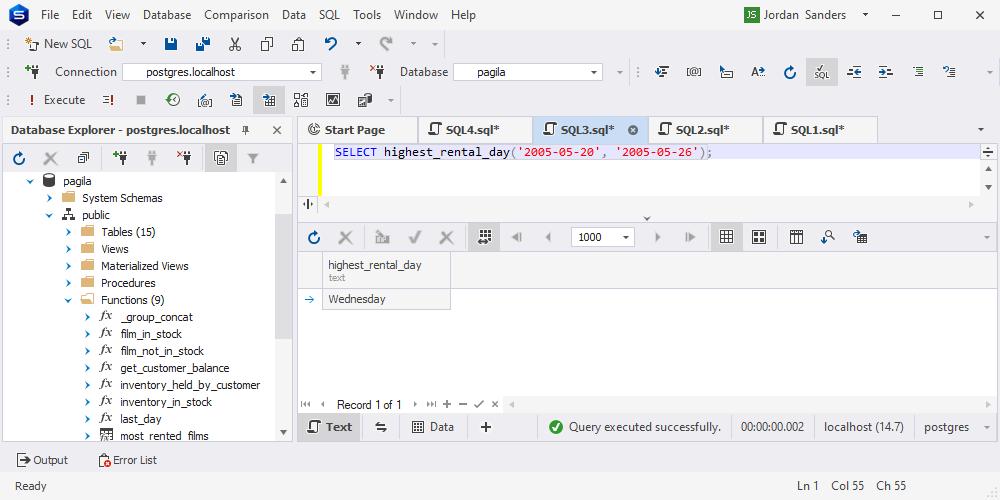This screenshot has width=1000, height=500.
Task: Click the Query Builder diagram icon
Action: tap(301, 100)
